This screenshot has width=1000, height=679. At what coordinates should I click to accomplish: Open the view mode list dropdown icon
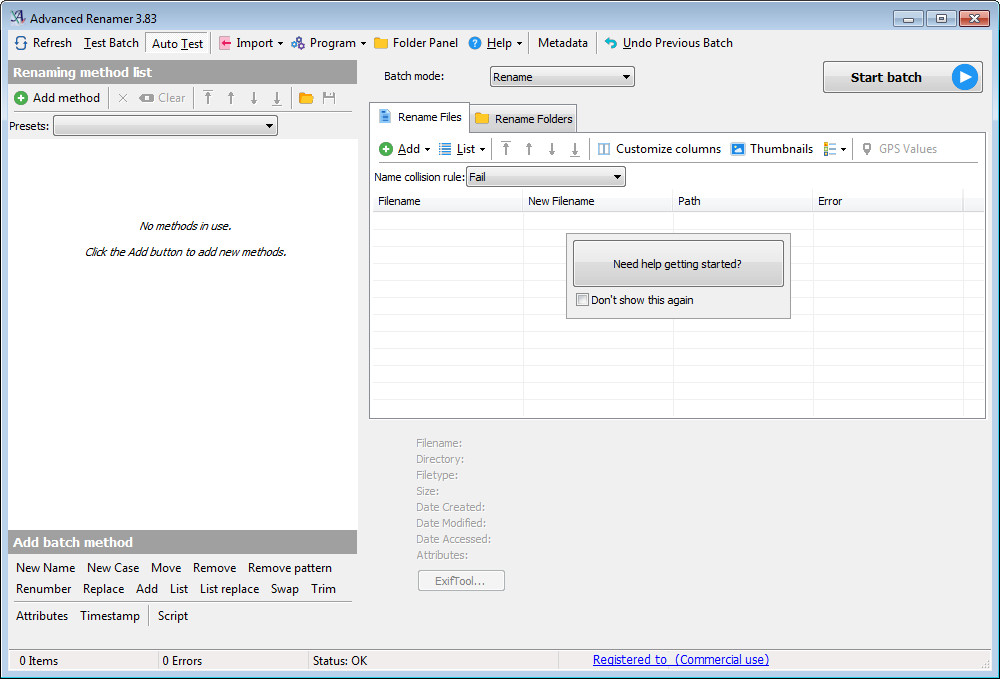pyautogui.click(x=834, y=149)
